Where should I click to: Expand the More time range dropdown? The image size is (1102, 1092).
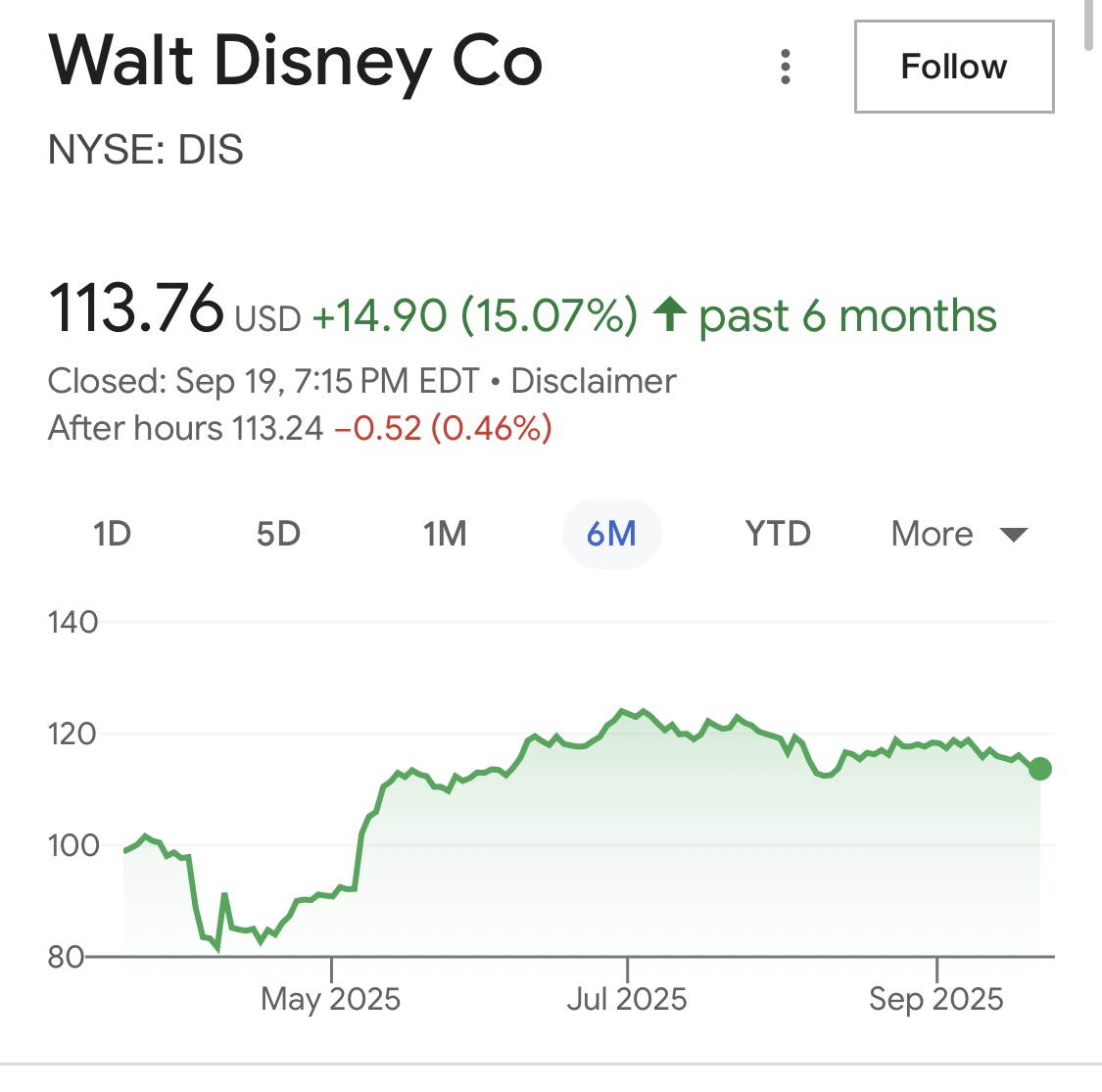pos(958,534)
